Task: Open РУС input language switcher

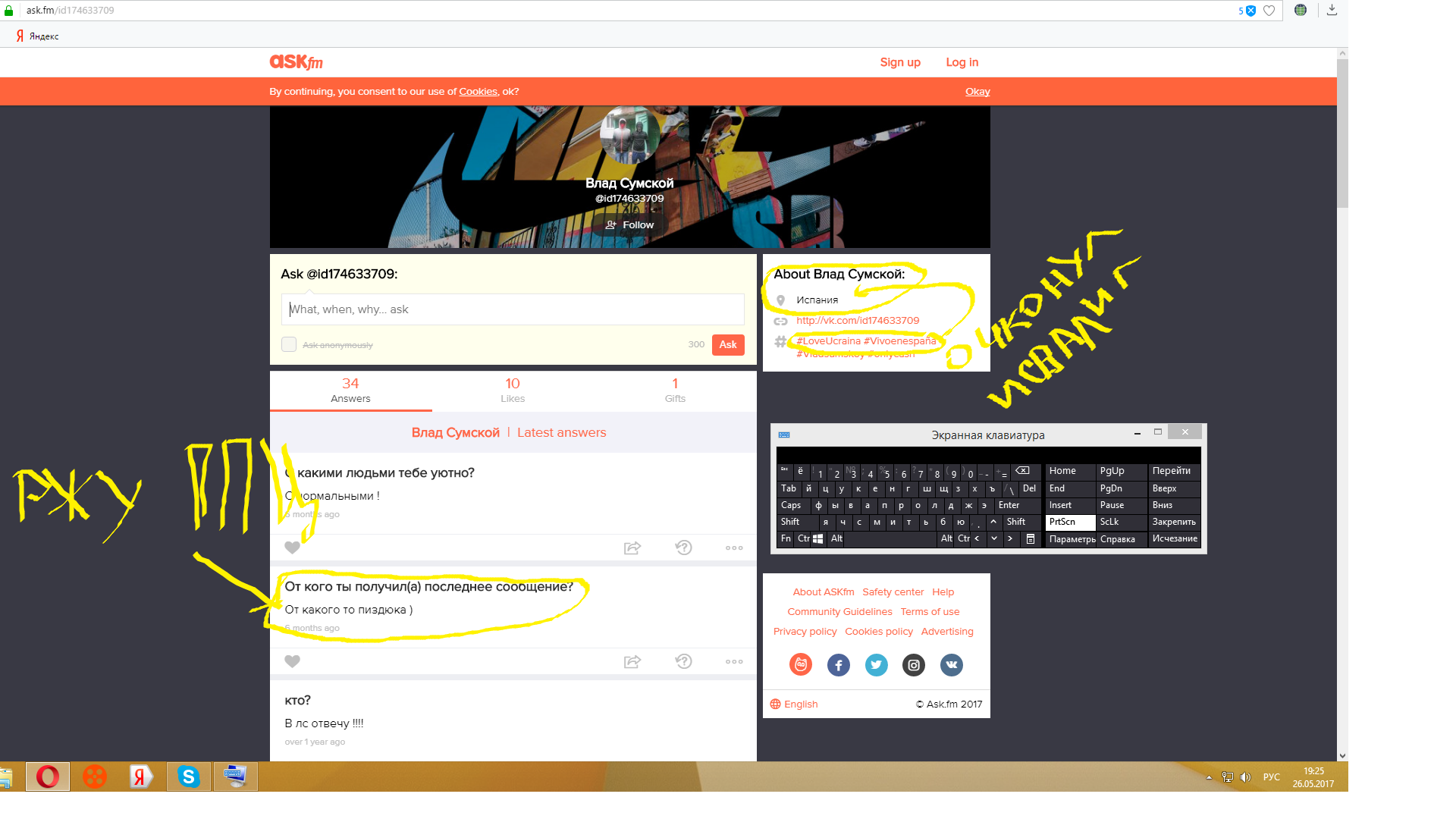Action: point(1271,777)
